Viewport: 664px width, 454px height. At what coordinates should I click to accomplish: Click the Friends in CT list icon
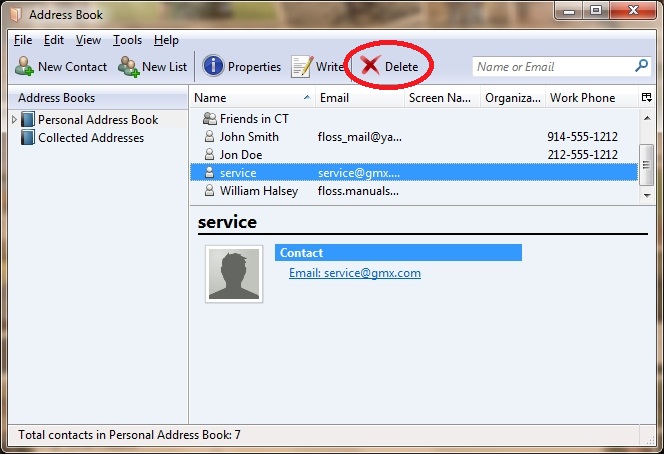[210, 119]
